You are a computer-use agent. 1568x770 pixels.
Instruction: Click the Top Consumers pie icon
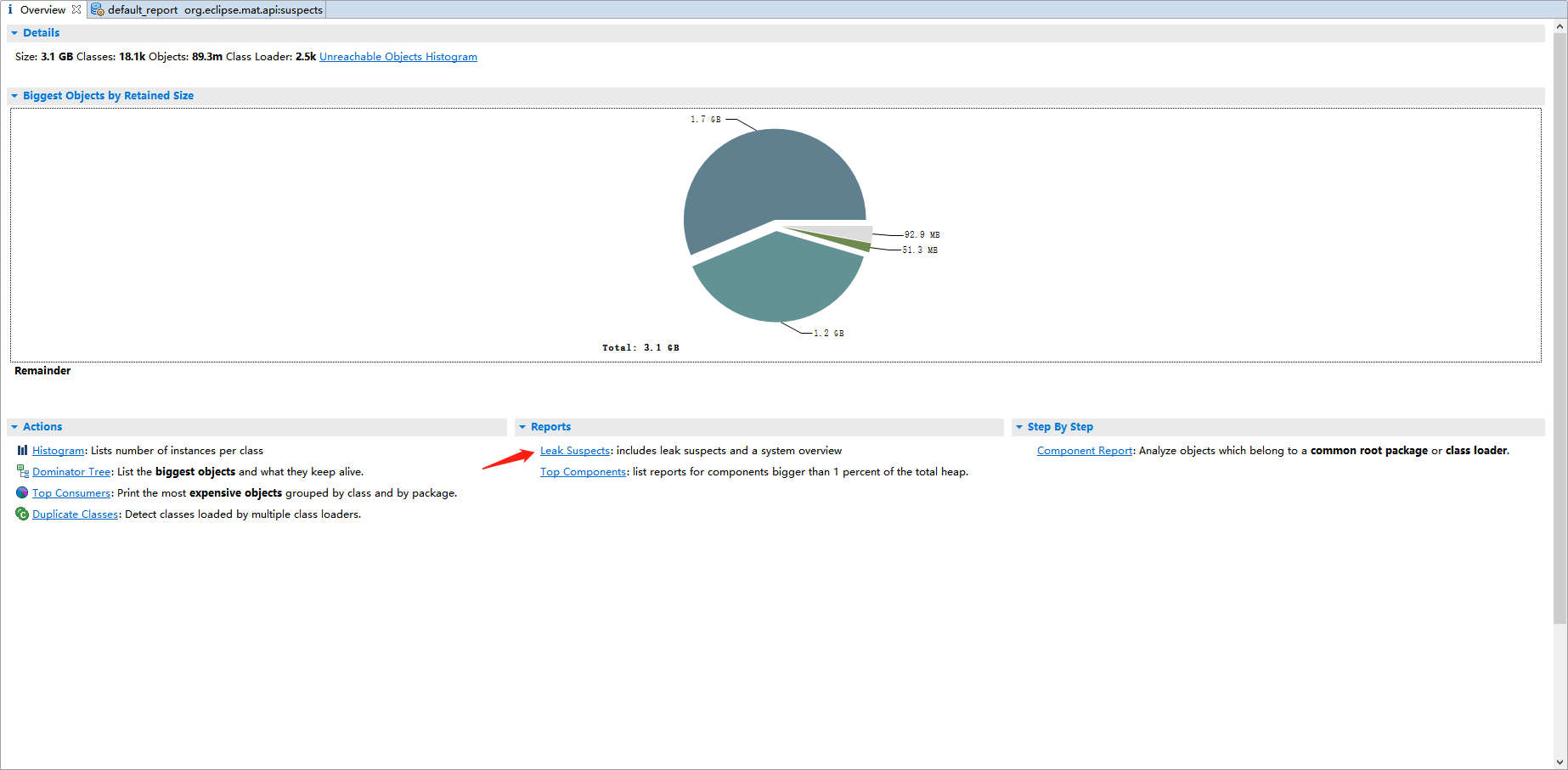pos(22,492)
